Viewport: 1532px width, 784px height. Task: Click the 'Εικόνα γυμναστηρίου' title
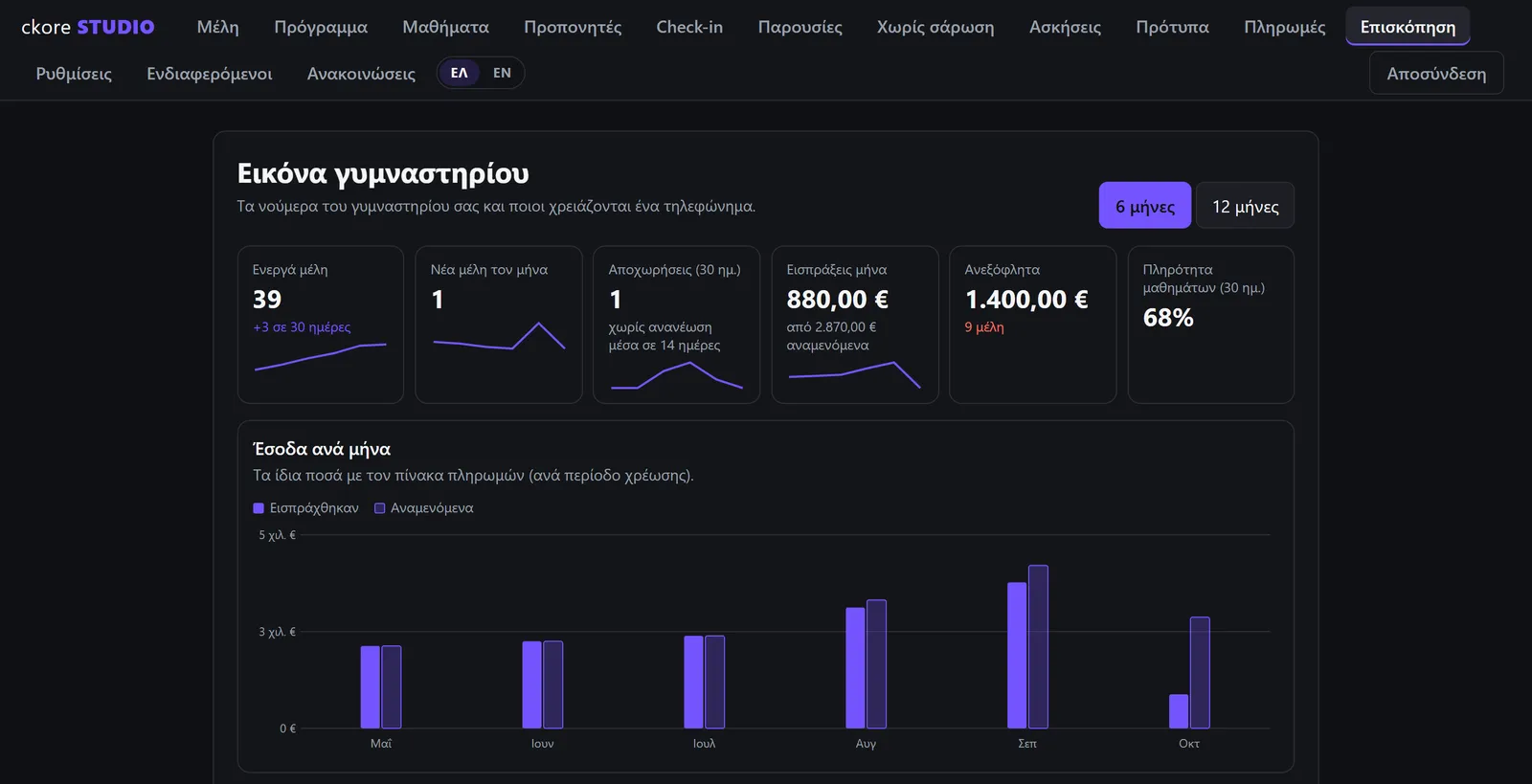click(383, 173)
